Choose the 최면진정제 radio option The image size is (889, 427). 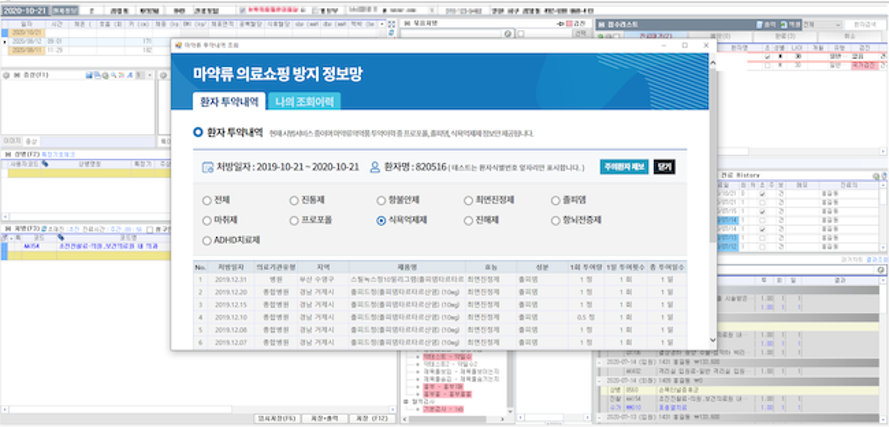tap(468, 199)
